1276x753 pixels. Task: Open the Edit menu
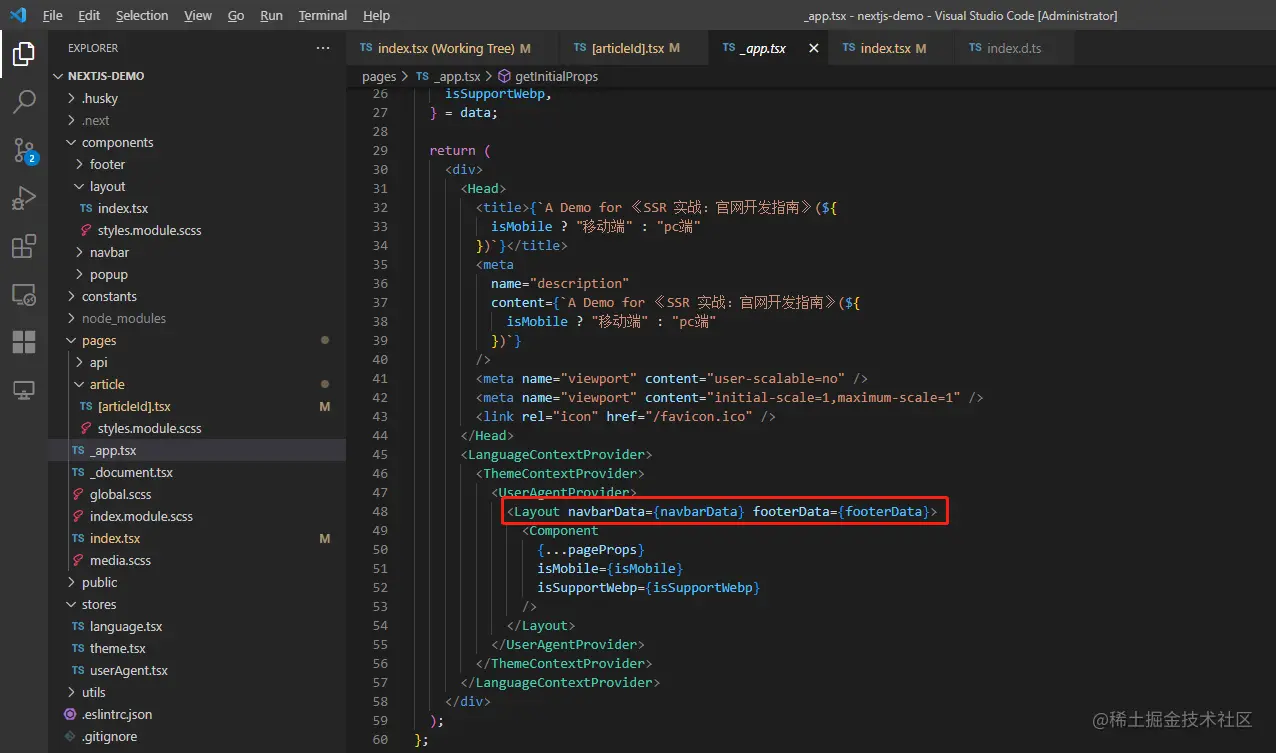[x=89, y=15]
